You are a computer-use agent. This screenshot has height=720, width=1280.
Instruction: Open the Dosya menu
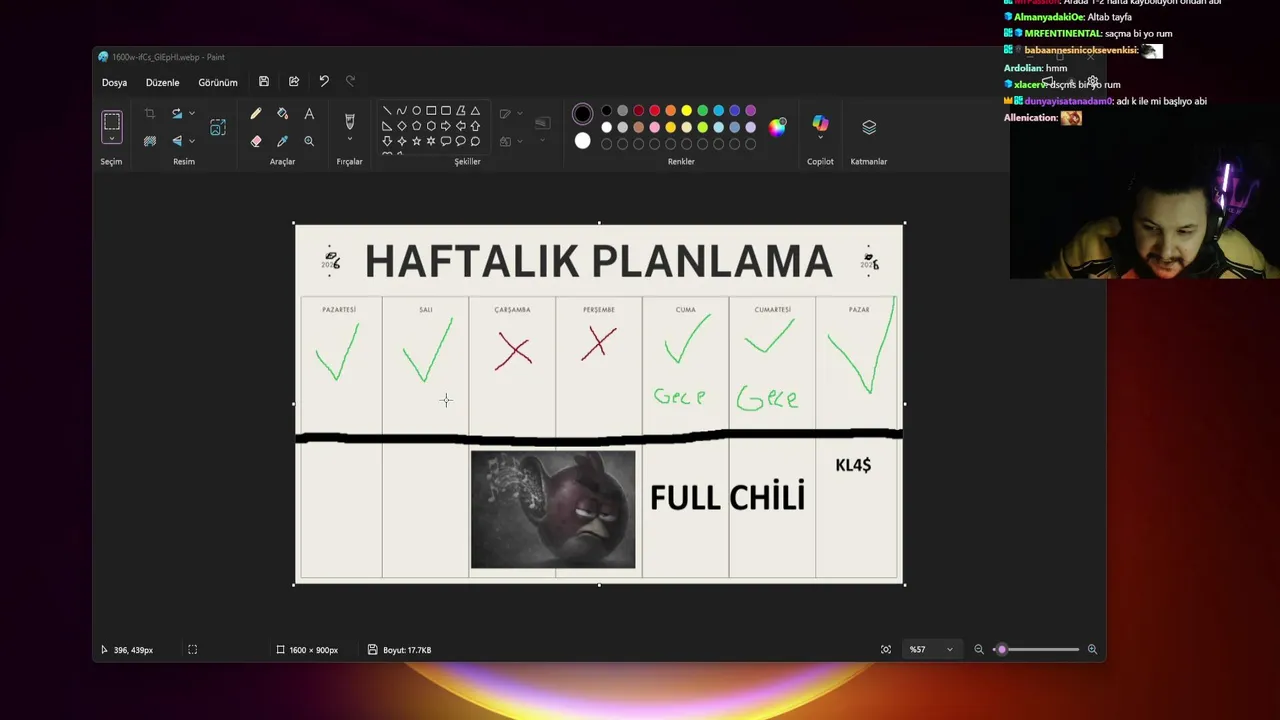click(x=114, y=83)
